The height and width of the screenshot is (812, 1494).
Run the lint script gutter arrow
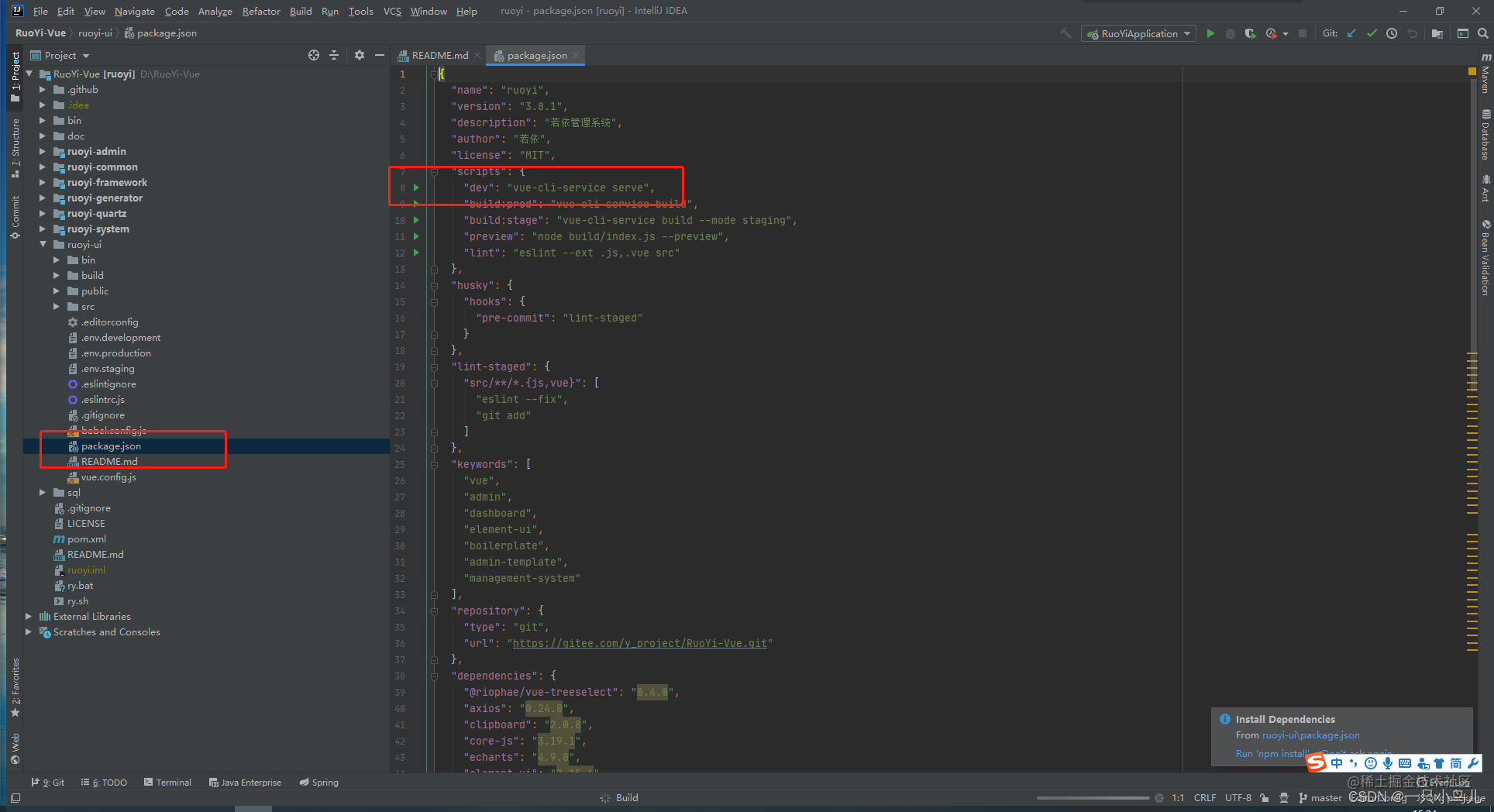416,253
